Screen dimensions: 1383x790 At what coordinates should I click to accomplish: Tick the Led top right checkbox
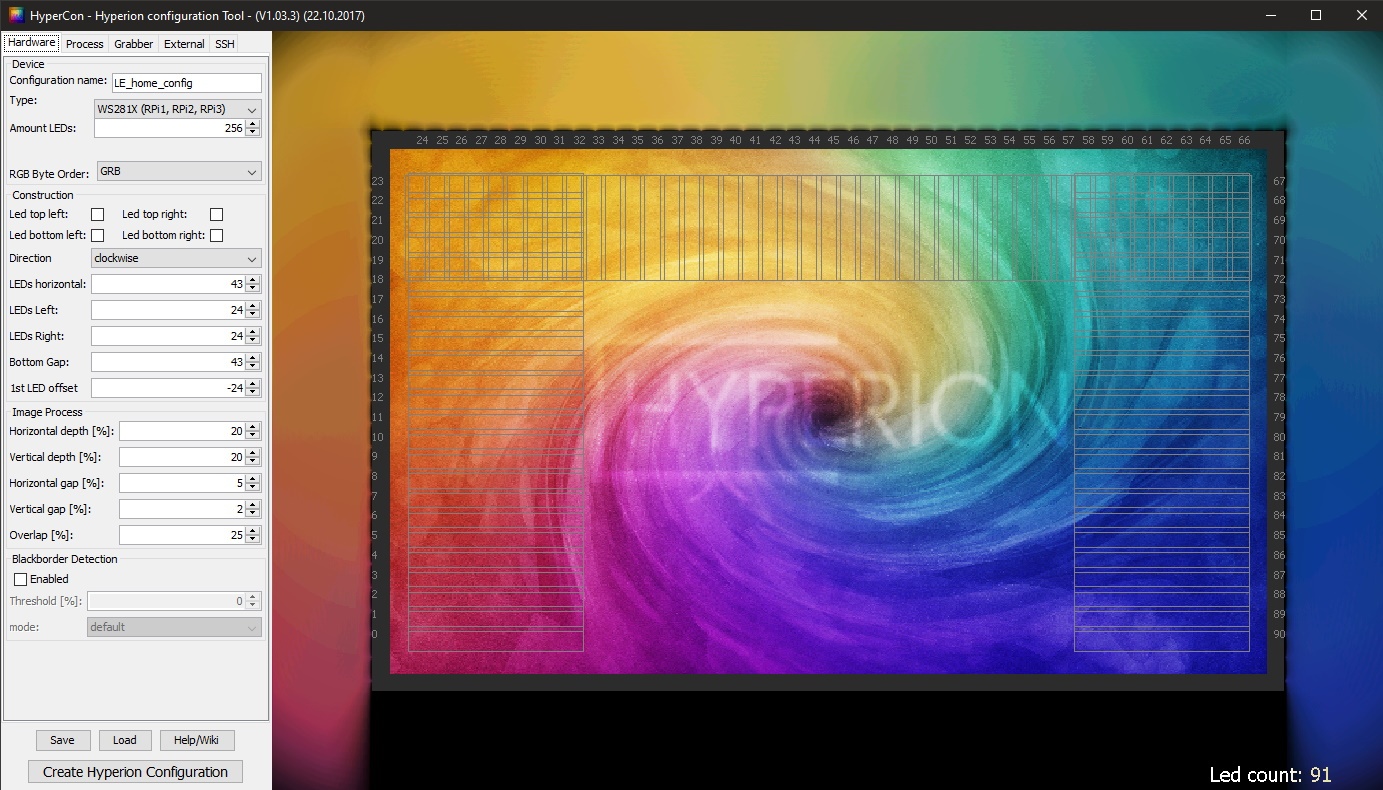[217, 214]
